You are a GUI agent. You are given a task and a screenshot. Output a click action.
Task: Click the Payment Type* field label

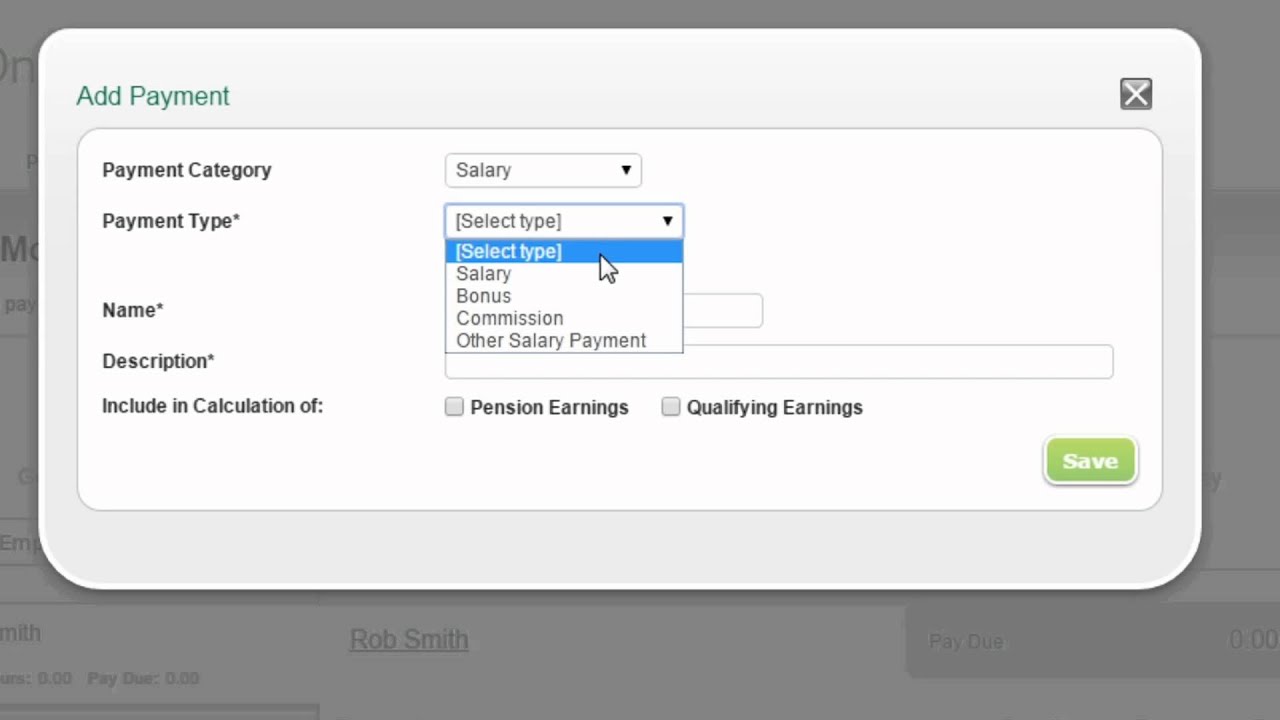click(x=171, y=221)
